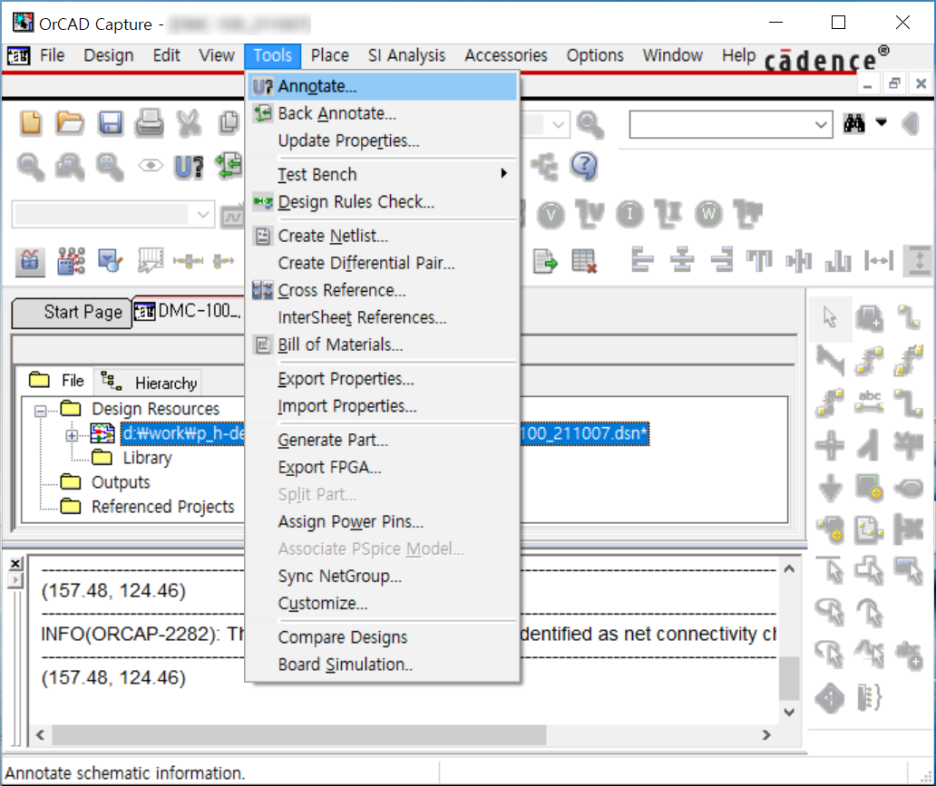Image resolution: width=936 pixels, height=786 pixels.
Task: Open the combo box under zoom icons
Action: (x=202, y=214)
